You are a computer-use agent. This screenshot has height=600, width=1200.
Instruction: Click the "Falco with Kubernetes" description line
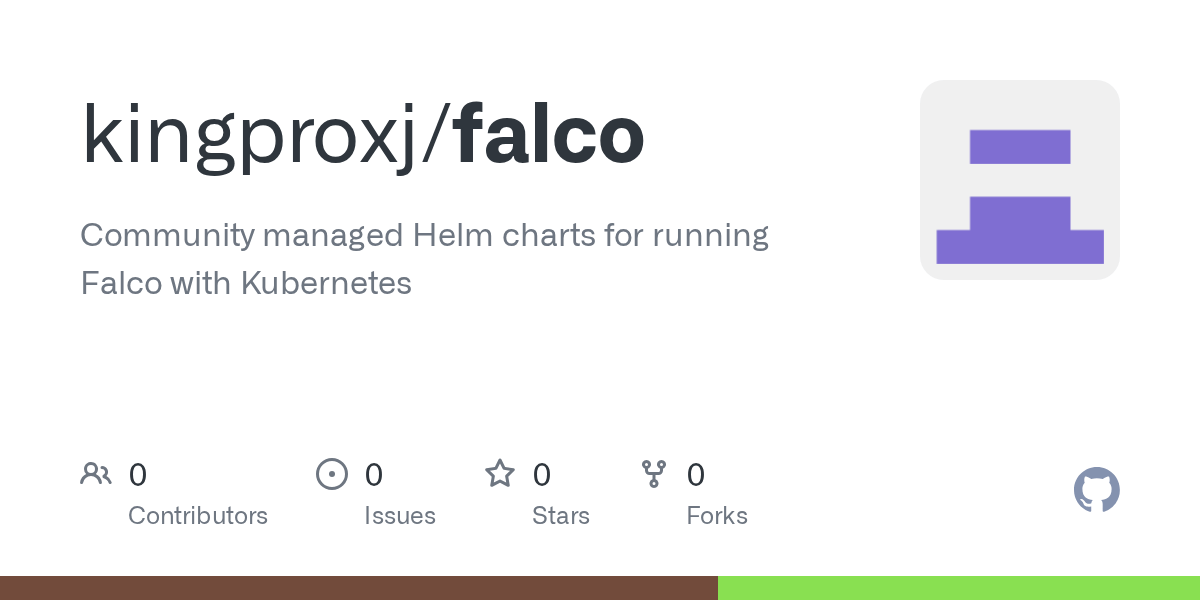tap(246, 283)
